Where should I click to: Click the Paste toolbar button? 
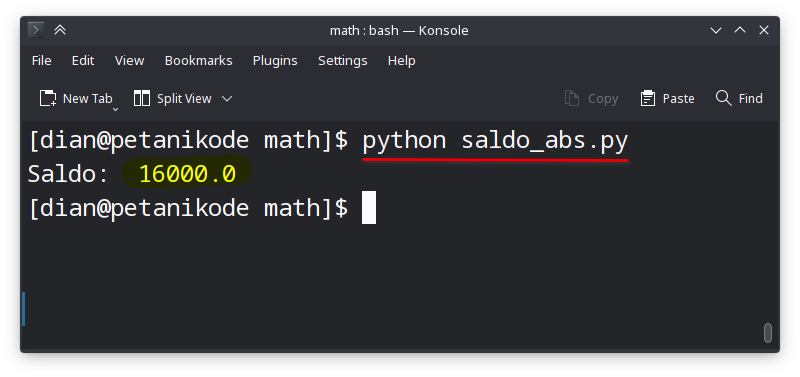pyautogui.click(x=667, y=98)
